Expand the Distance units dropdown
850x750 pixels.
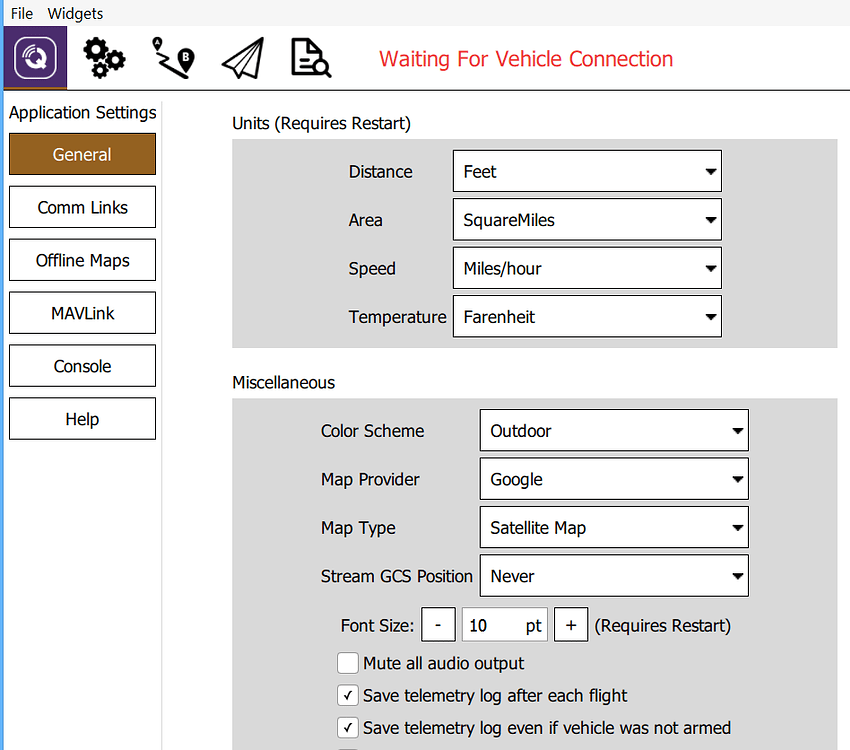[587, 171]
